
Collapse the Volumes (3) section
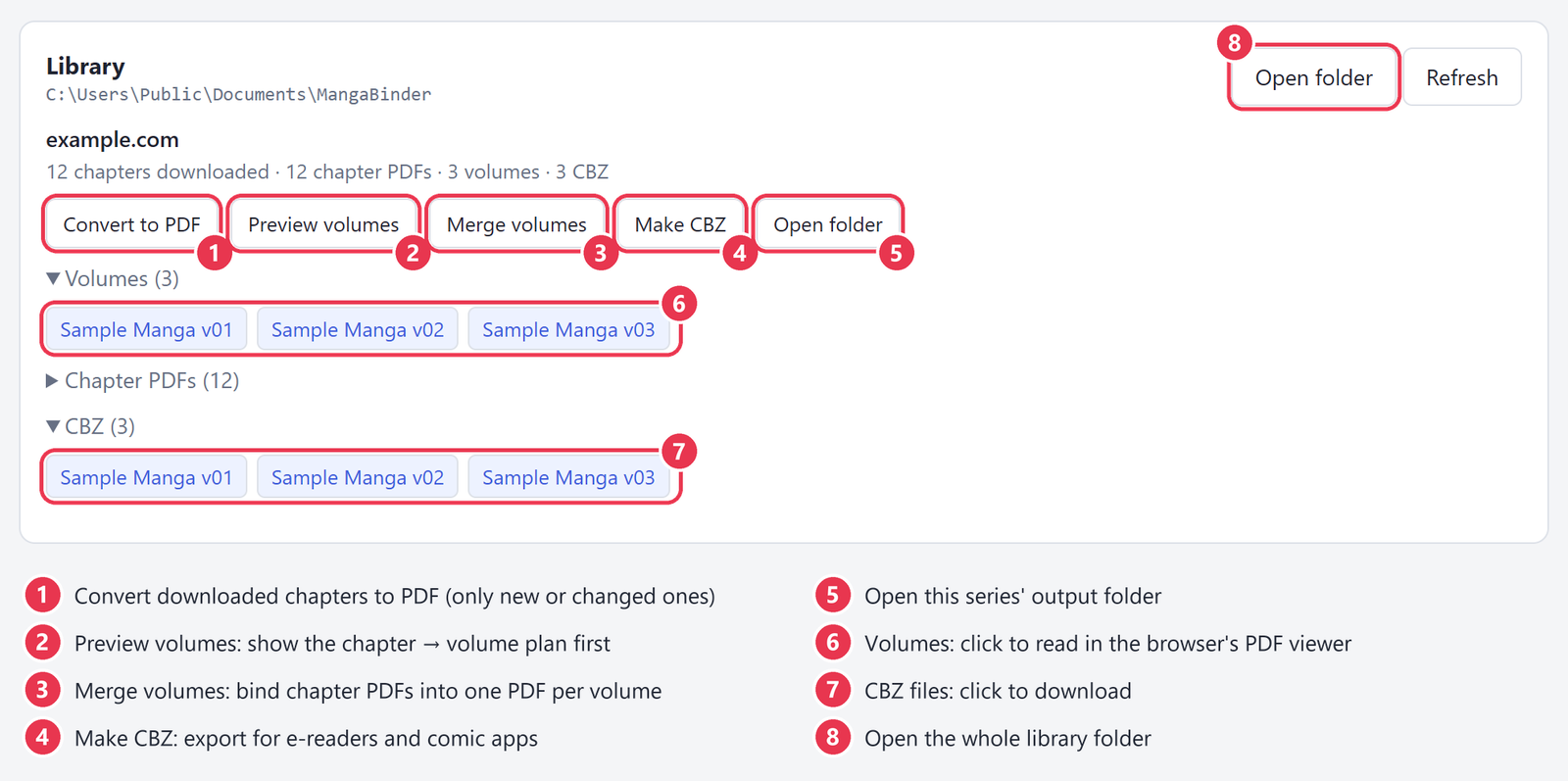113,278
